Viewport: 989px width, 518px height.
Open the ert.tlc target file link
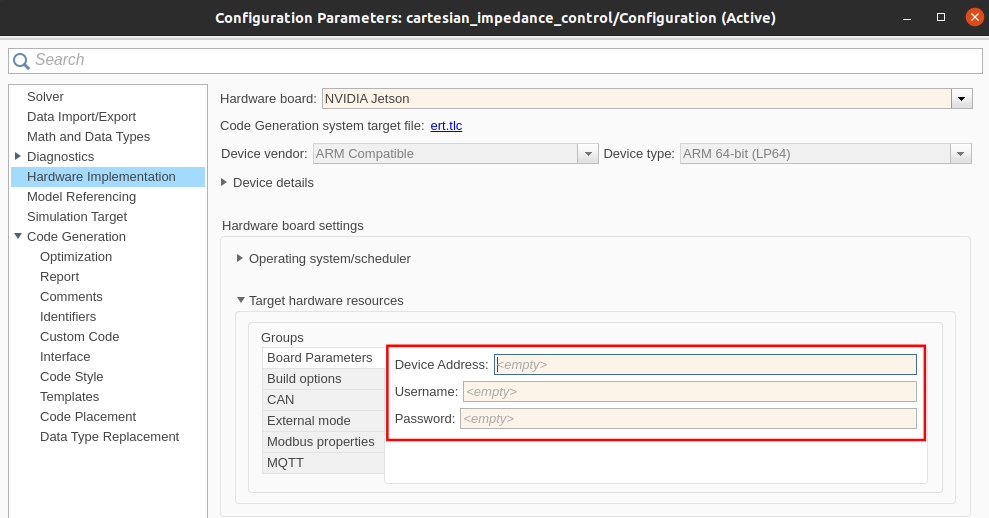(x=446, y=125)
